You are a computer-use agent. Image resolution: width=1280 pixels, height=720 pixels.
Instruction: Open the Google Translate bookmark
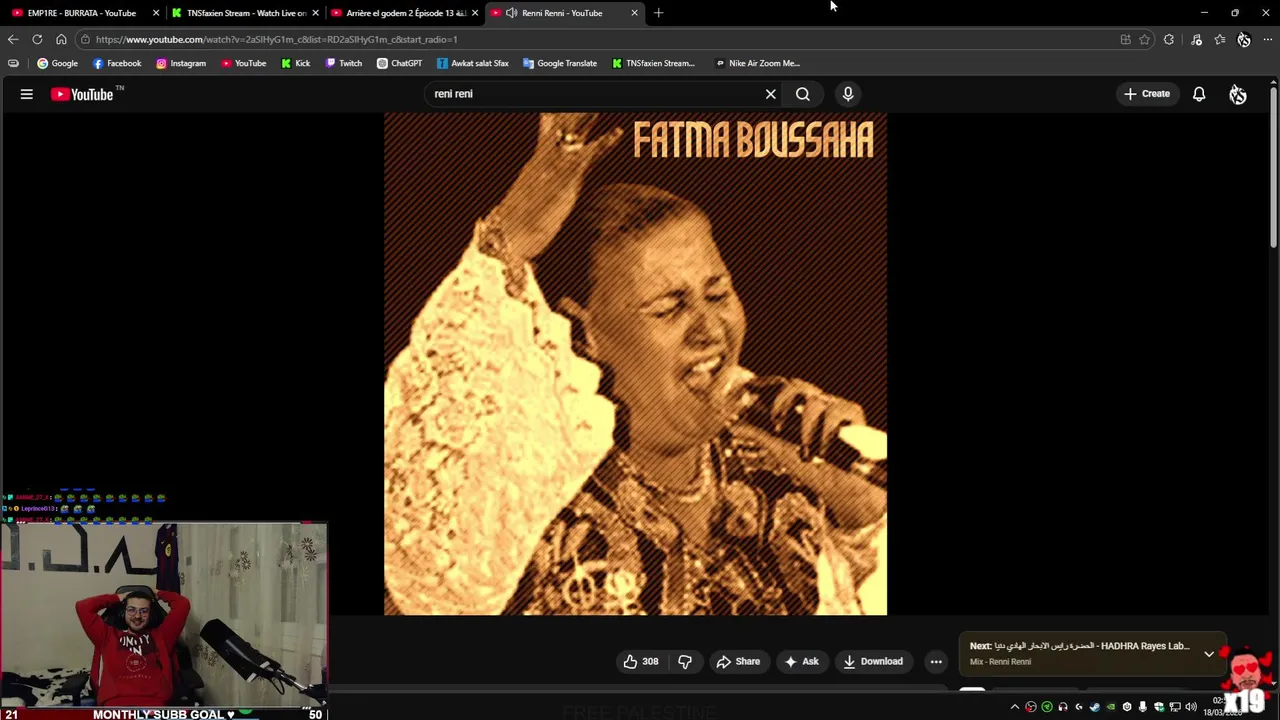tap(559, 63)
